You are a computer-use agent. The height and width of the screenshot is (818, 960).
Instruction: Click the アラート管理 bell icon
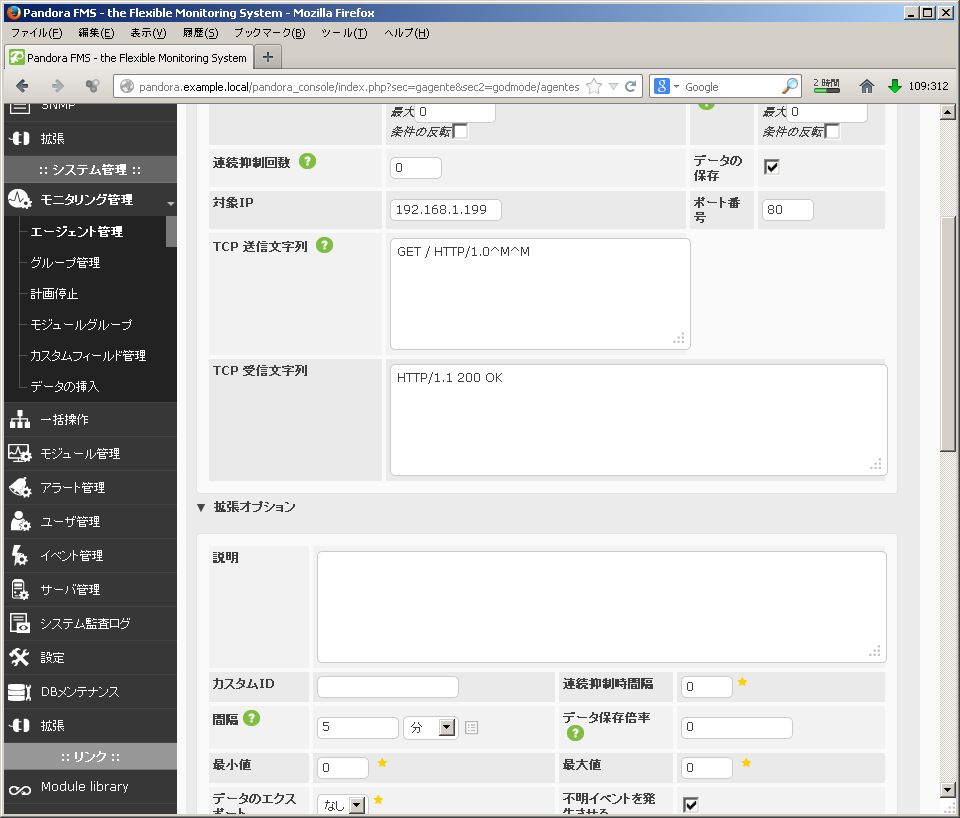pos(20,487)
